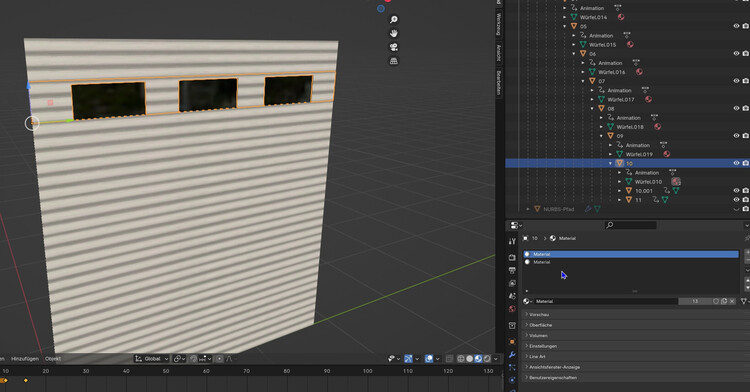This screenshot has width=750, height=392.
Task: Open the Hinzufügen menu
Action: click(x=24, y=359)
